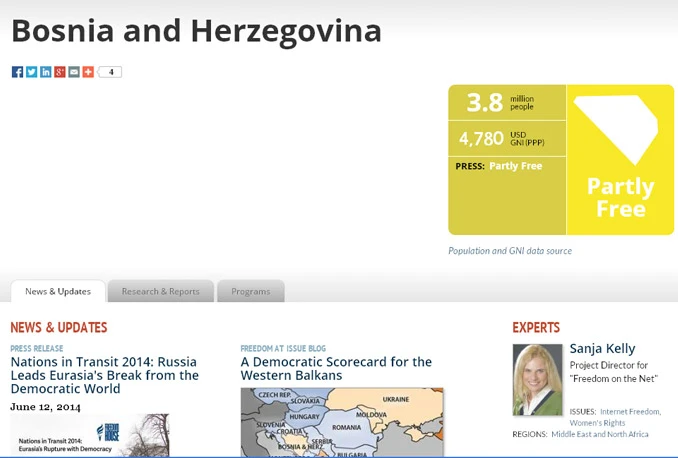Viewport: 678px width, 458px height.
Task: Email this page icon
Action: pyautogui.click(x=74, y=72)
